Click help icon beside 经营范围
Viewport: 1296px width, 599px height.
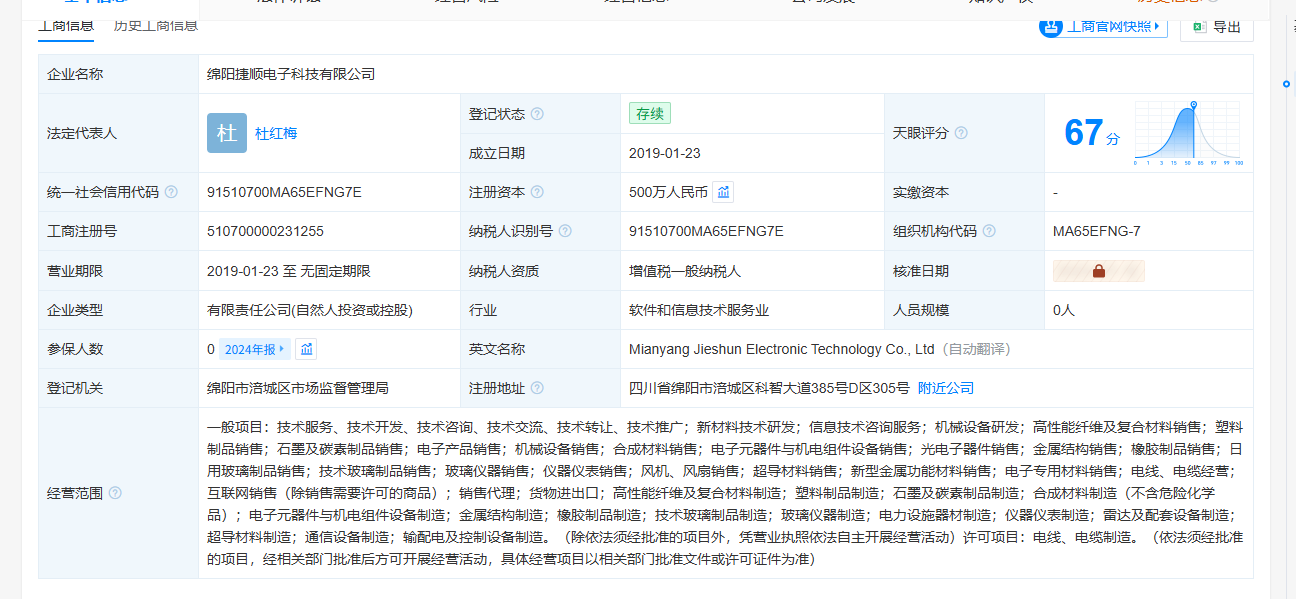[x=115, y=493]
